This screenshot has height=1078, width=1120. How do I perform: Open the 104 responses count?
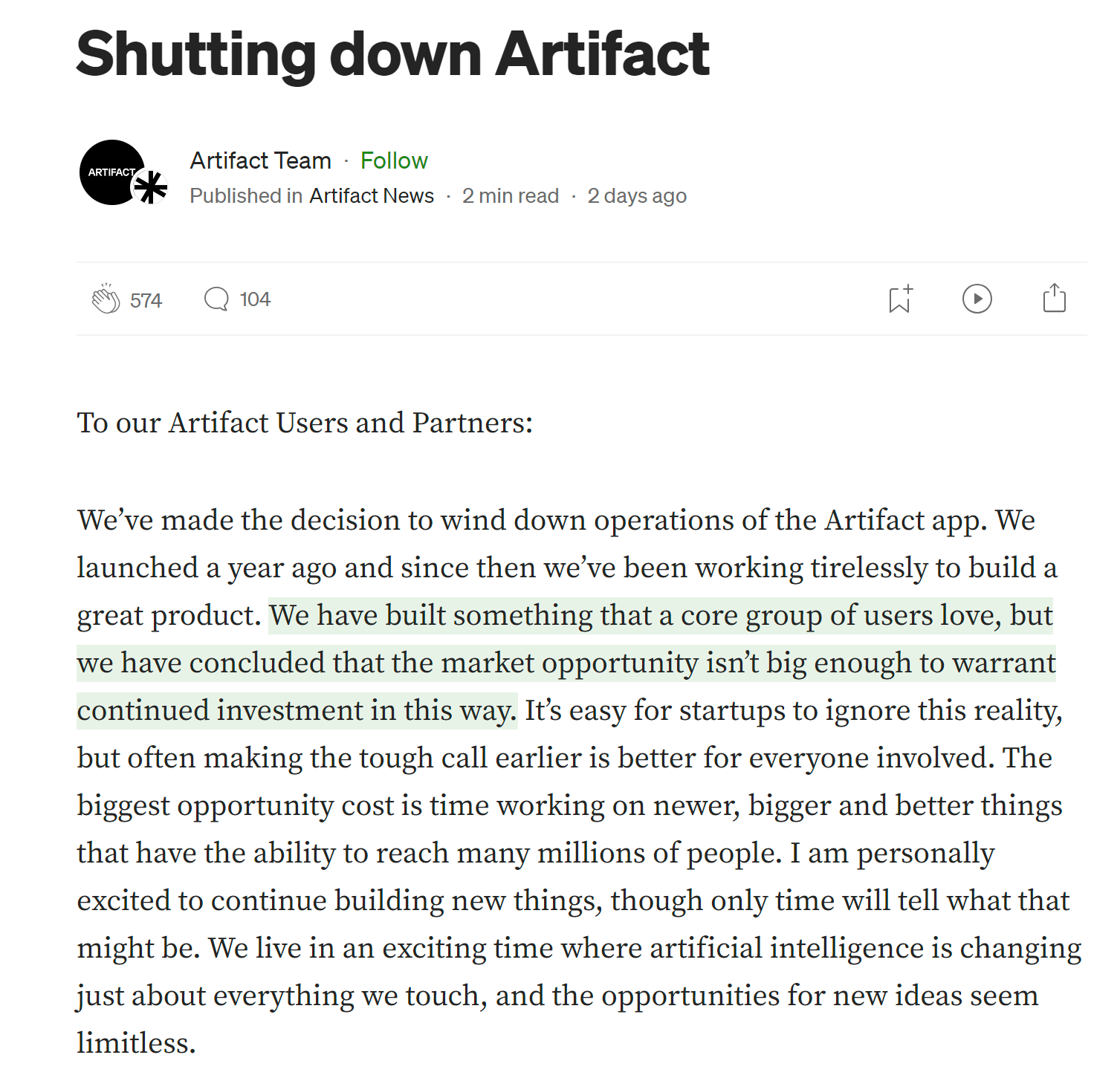tap(255, 299)
